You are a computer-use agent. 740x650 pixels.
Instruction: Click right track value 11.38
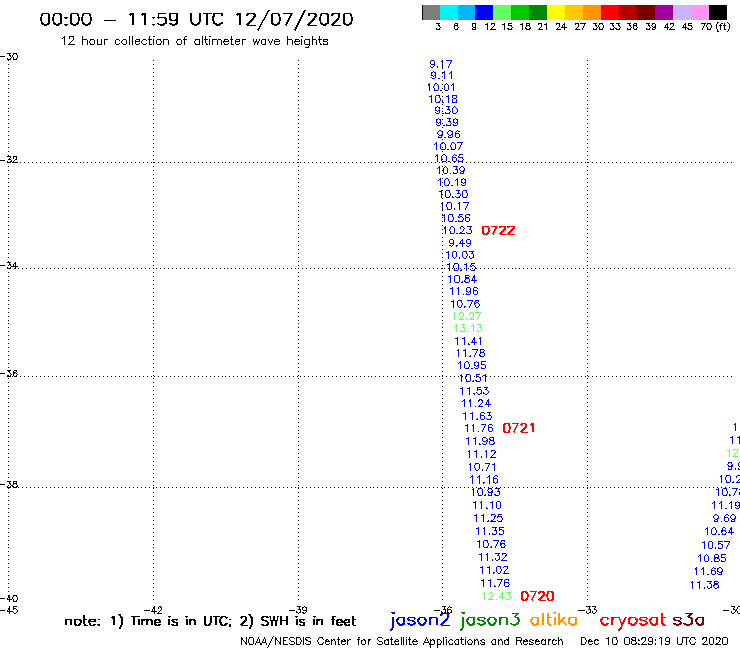pyautogui.click(x=705, y=585)
